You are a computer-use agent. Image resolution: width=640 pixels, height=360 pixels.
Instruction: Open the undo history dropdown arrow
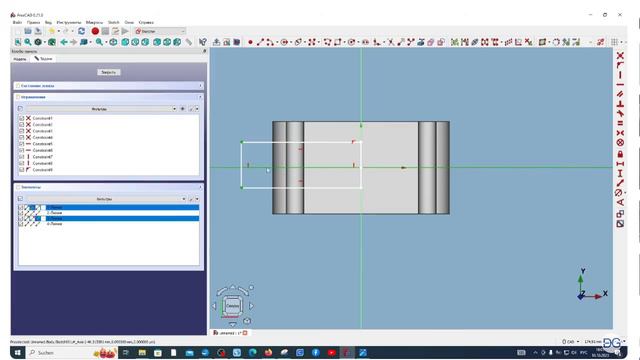(x=58, y=31)
